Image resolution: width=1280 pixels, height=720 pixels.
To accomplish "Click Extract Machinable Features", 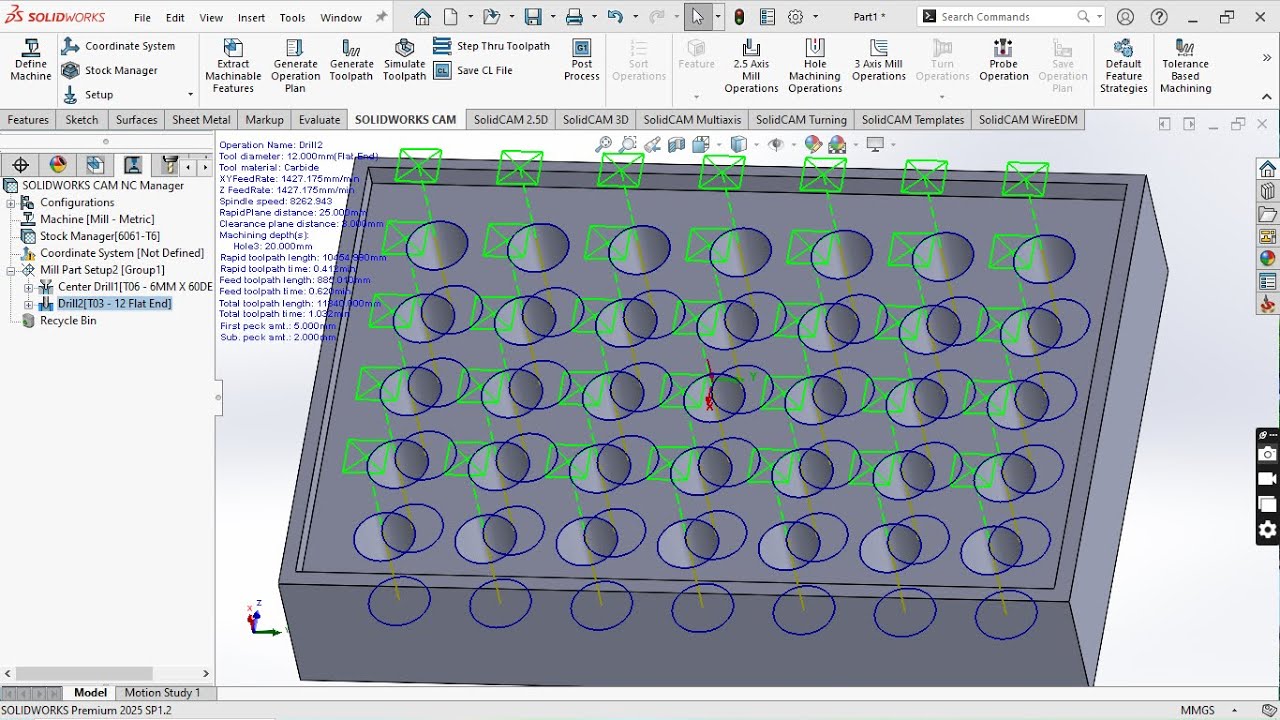I will point(233,67).
